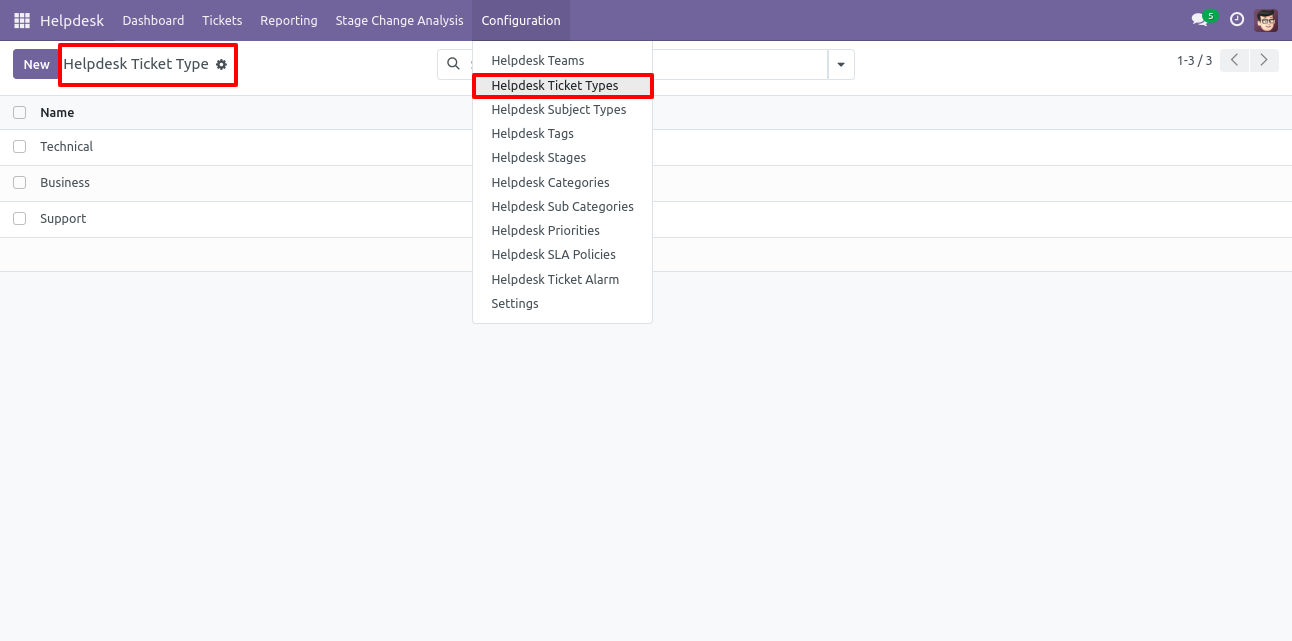Open the Technical ticket type row
Screen dimensions: 1292x641
tap(646, 147)
